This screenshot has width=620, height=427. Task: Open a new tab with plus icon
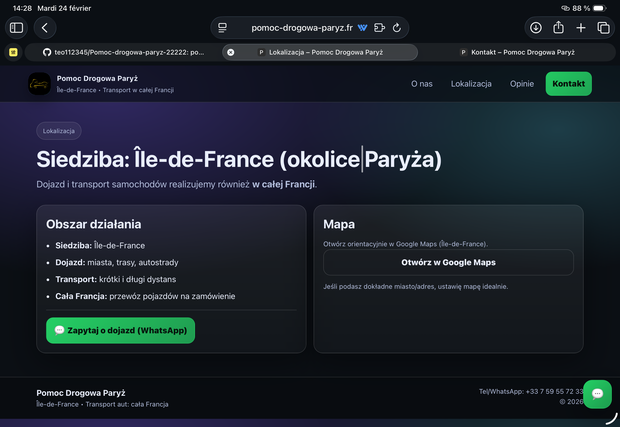(581, 28)
